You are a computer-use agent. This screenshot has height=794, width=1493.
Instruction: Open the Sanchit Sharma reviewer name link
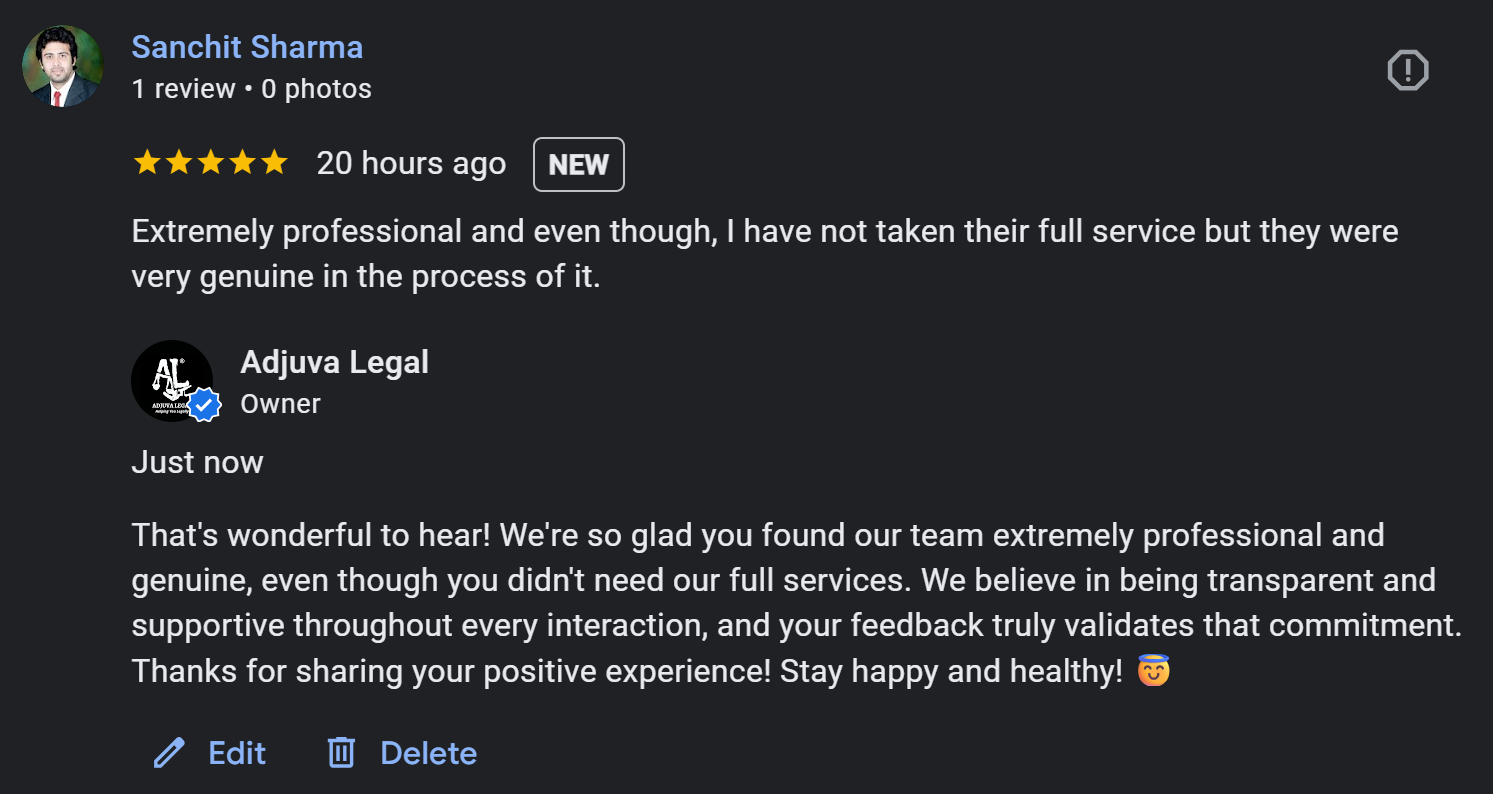click(x=247, y=47)
